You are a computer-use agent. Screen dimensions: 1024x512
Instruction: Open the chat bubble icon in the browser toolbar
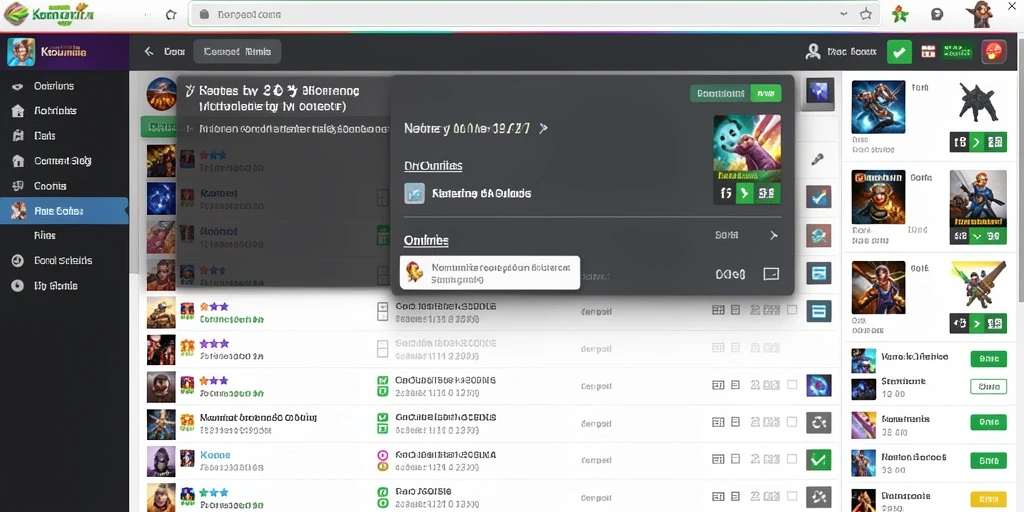936,14
